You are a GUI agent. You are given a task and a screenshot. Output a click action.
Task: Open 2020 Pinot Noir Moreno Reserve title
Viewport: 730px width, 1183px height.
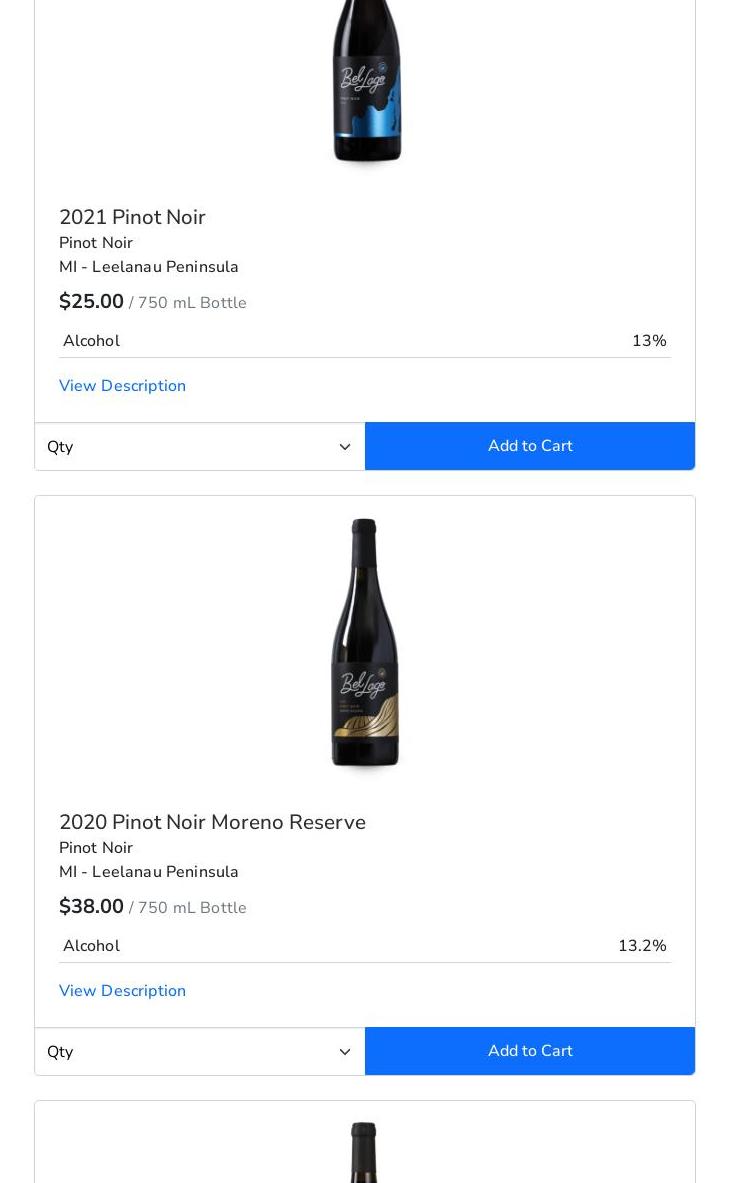[212, 822]
